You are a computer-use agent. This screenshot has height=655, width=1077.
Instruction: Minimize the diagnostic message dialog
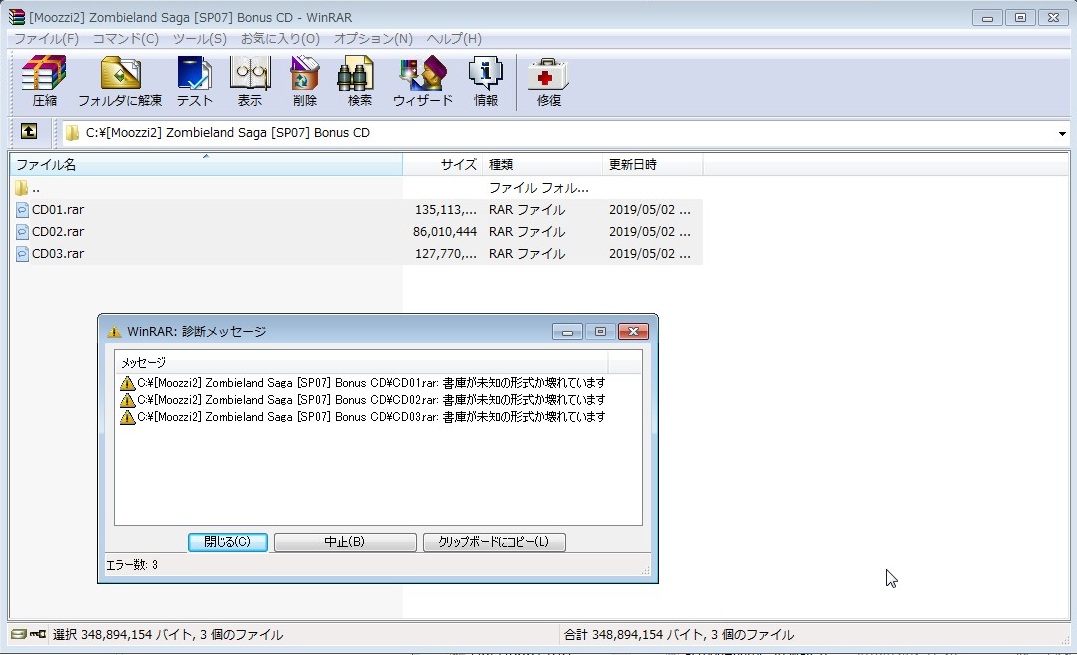[567, 332]
